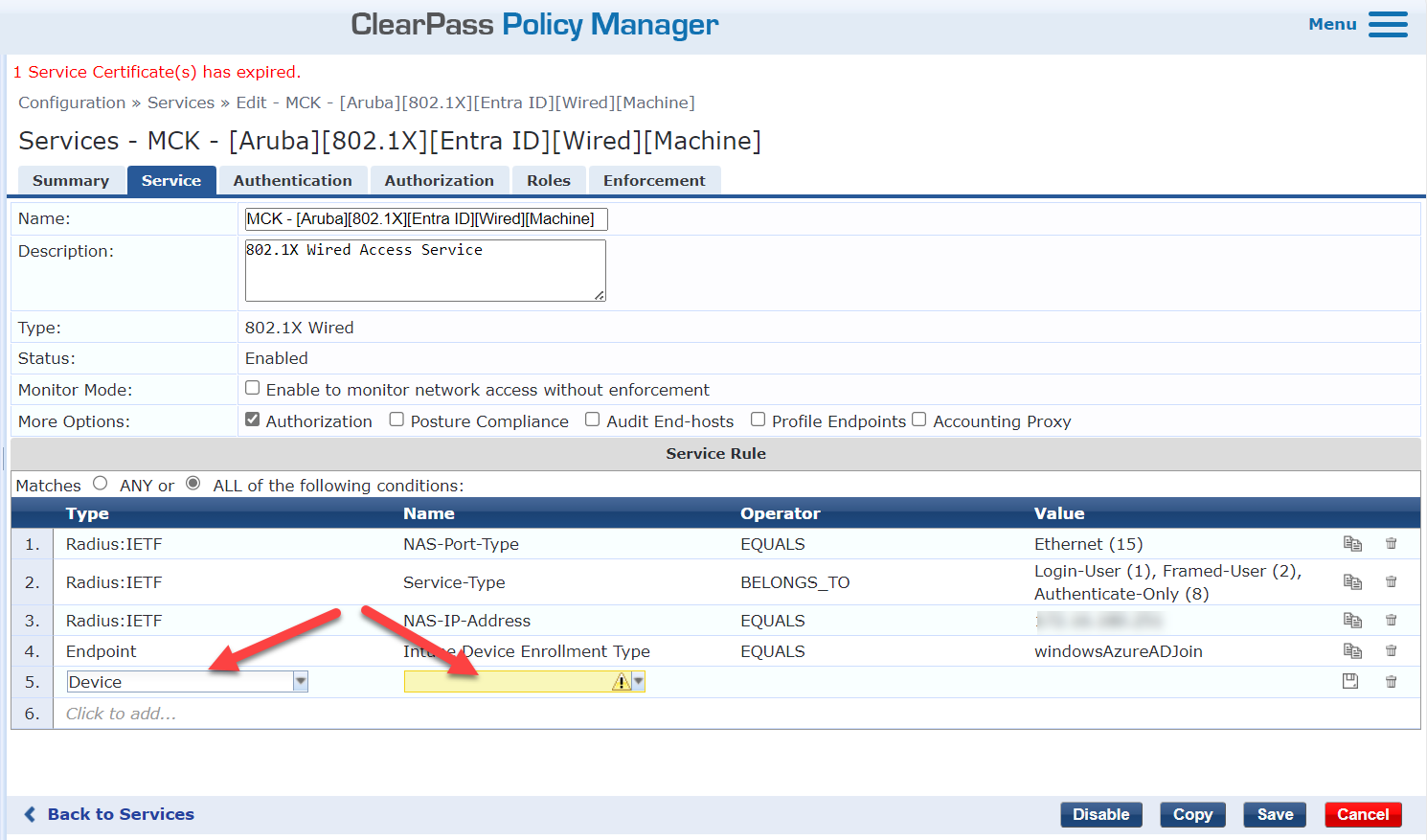Enable the Posture Compliance option
Viewport: 1427px width, 840px height.
[396, 420]
